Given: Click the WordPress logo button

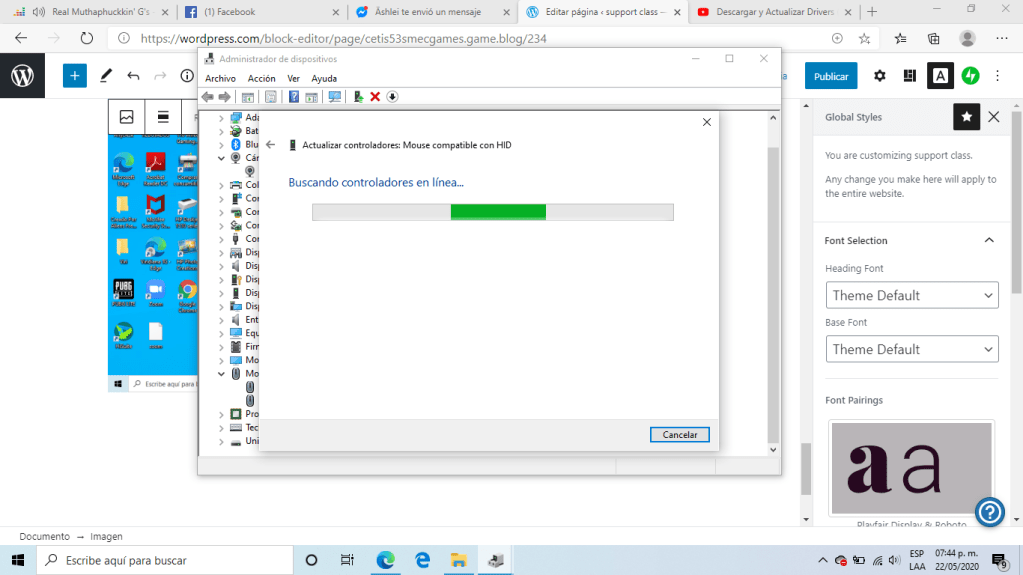Looking at the screenshot, I should pos(22,76).
